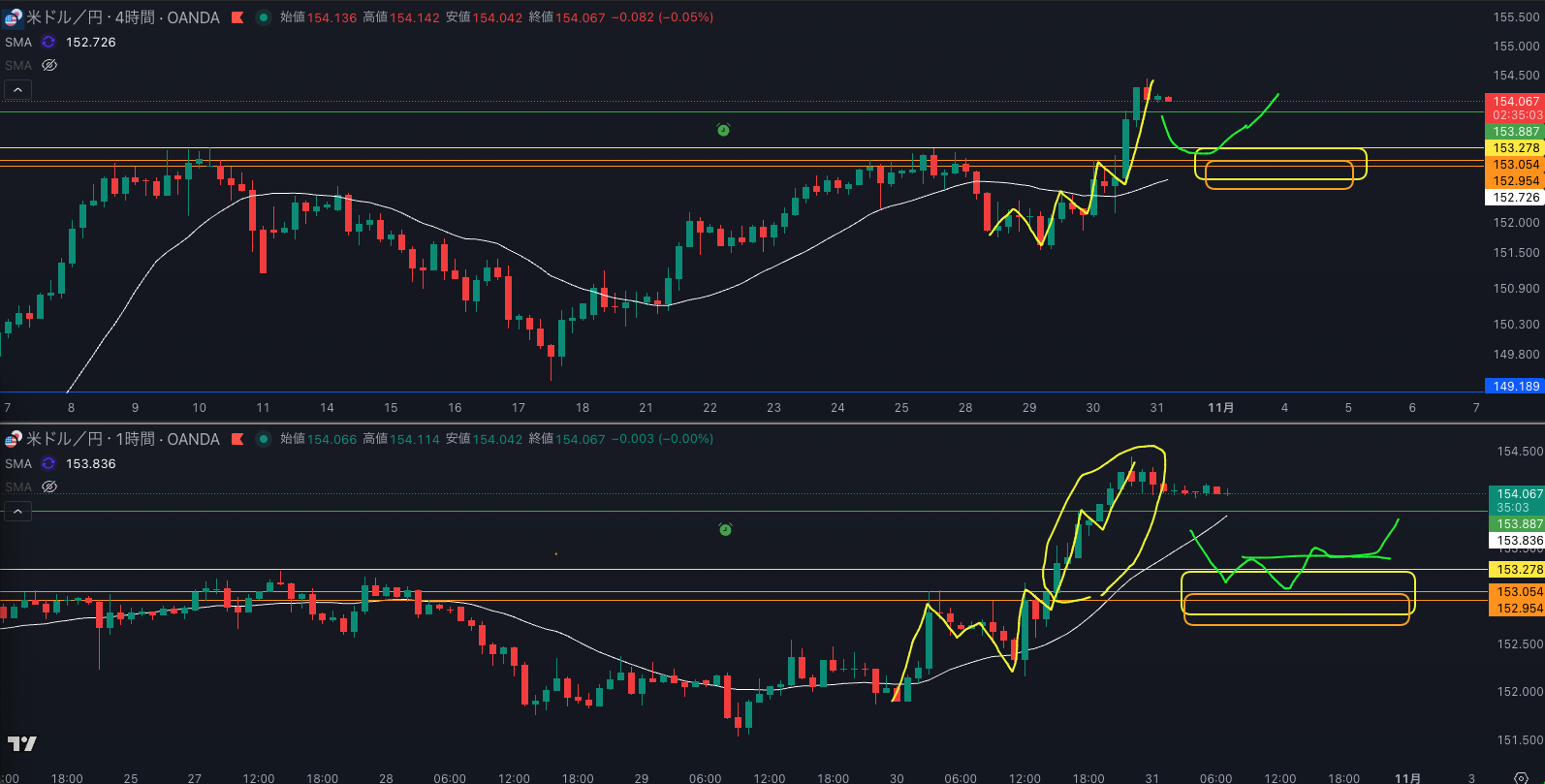Click the USD/JPY flag icon on 4-hour chart
The height and width of the screenshot is (784, 1545).
(x=13, y=17)
